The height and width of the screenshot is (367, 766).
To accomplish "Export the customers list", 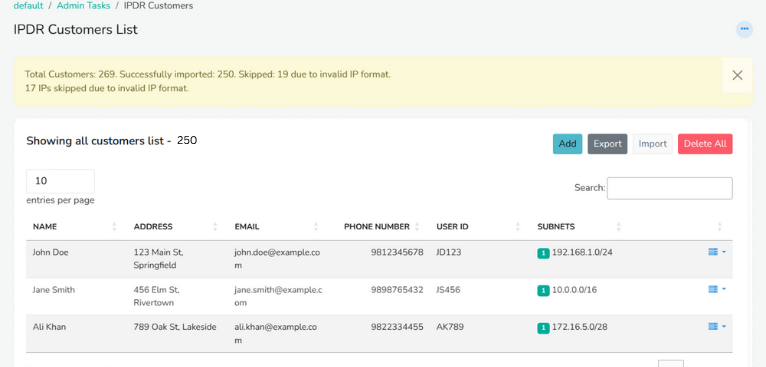I will point(607,144).
